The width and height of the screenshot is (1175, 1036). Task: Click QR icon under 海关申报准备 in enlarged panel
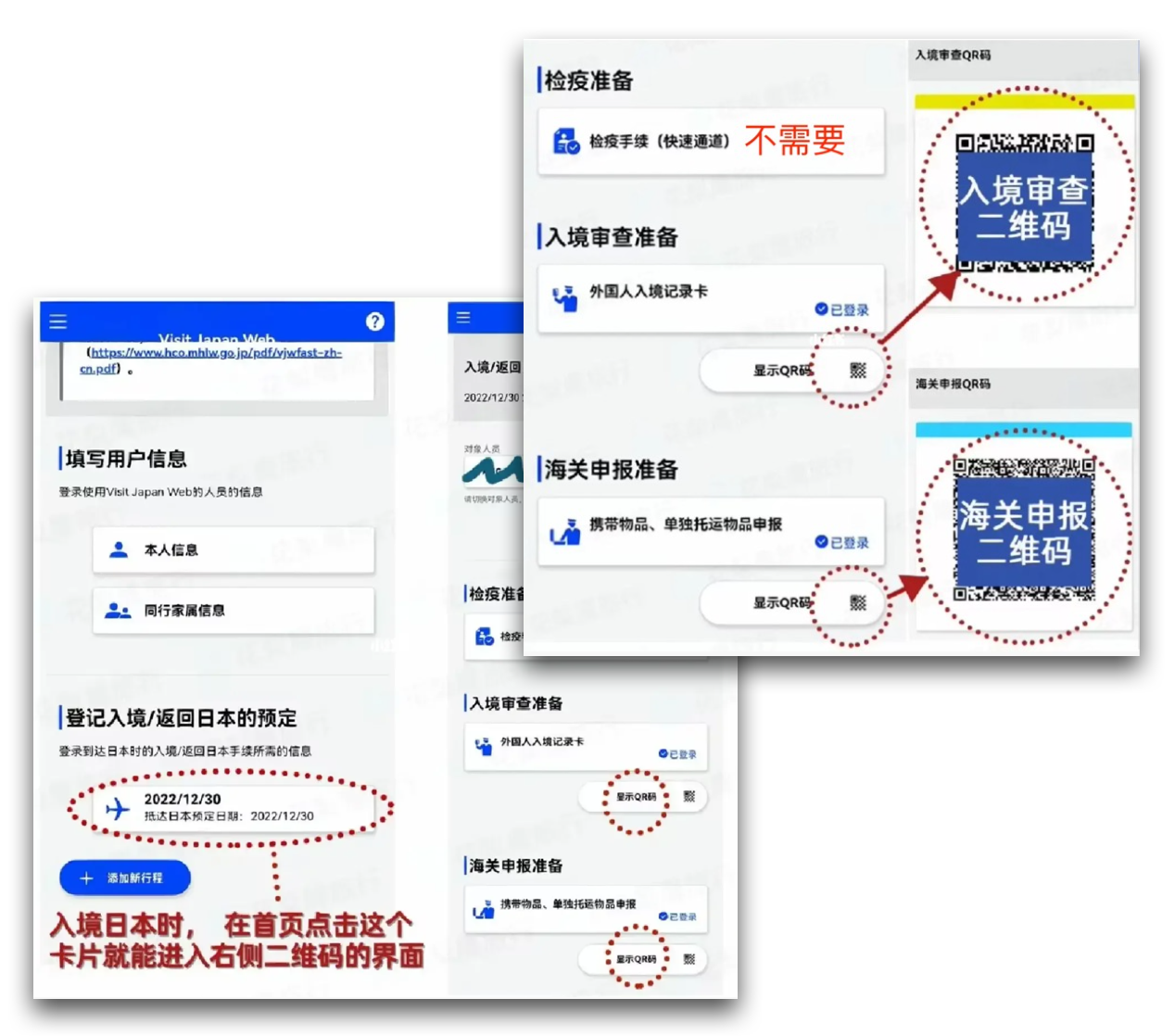(x=858, y=603)
